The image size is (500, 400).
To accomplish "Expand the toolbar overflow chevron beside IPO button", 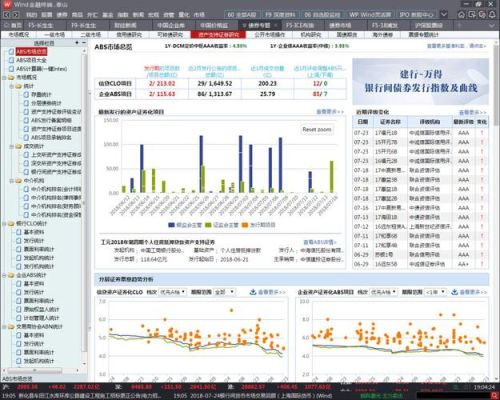I will (444, 14).
